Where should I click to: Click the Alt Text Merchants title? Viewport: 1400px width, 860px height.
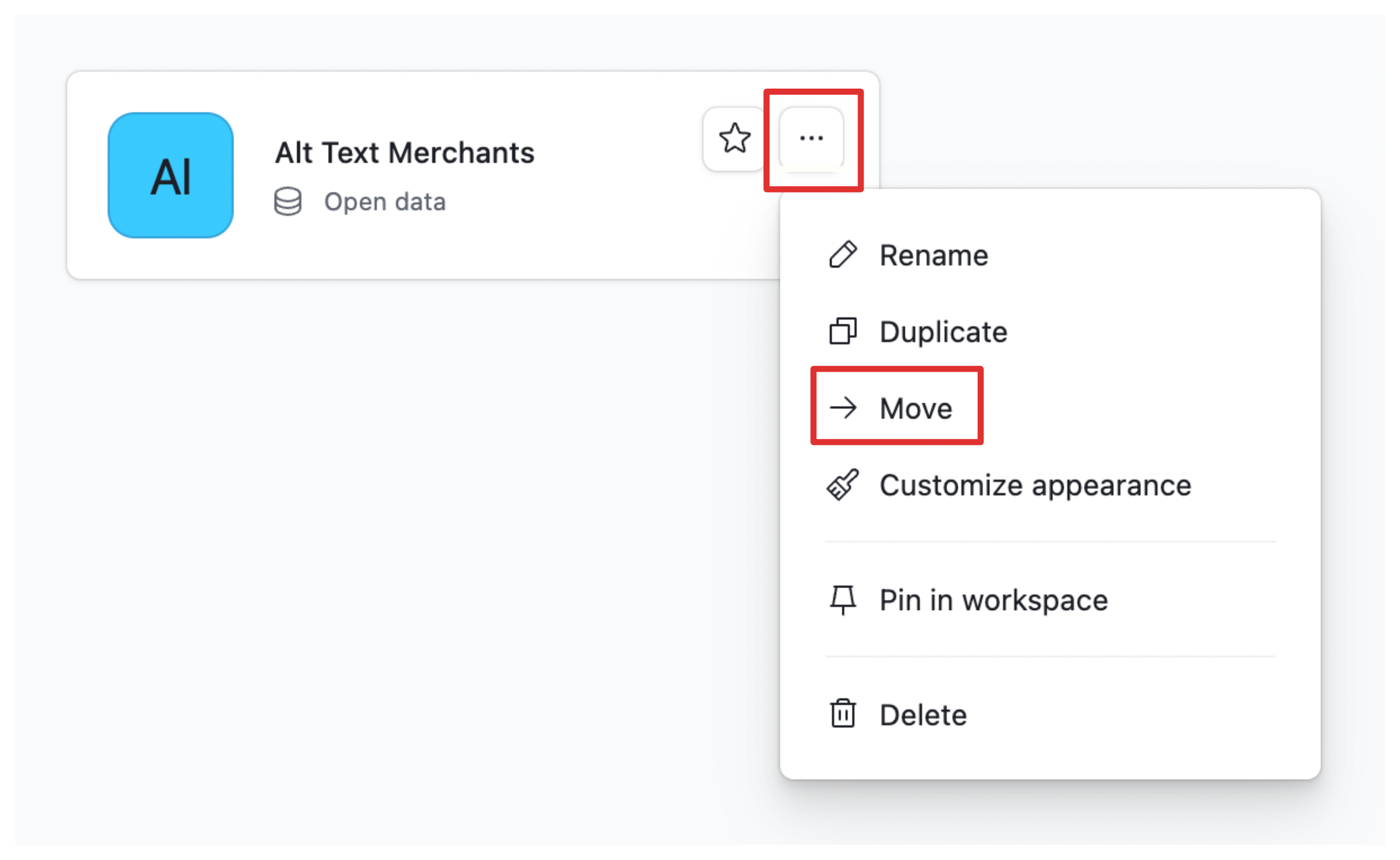[x=405, y=152]
